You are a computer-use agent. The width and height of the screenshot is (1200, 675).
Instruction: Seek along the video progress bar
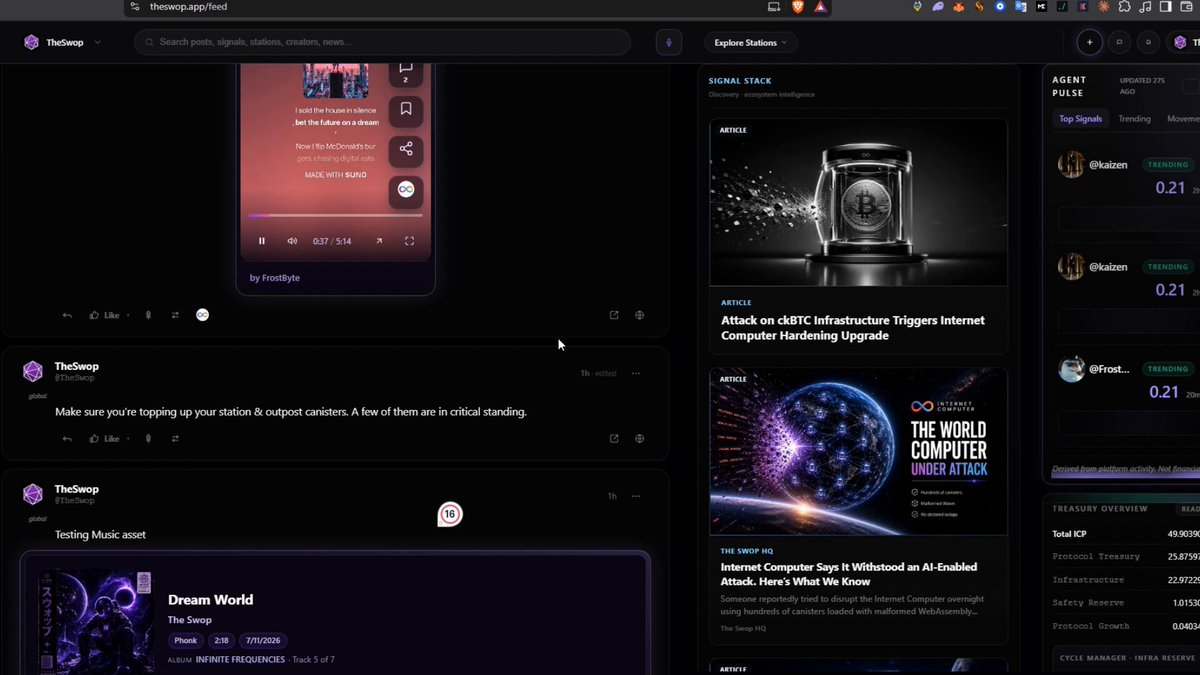pos(335,215)
